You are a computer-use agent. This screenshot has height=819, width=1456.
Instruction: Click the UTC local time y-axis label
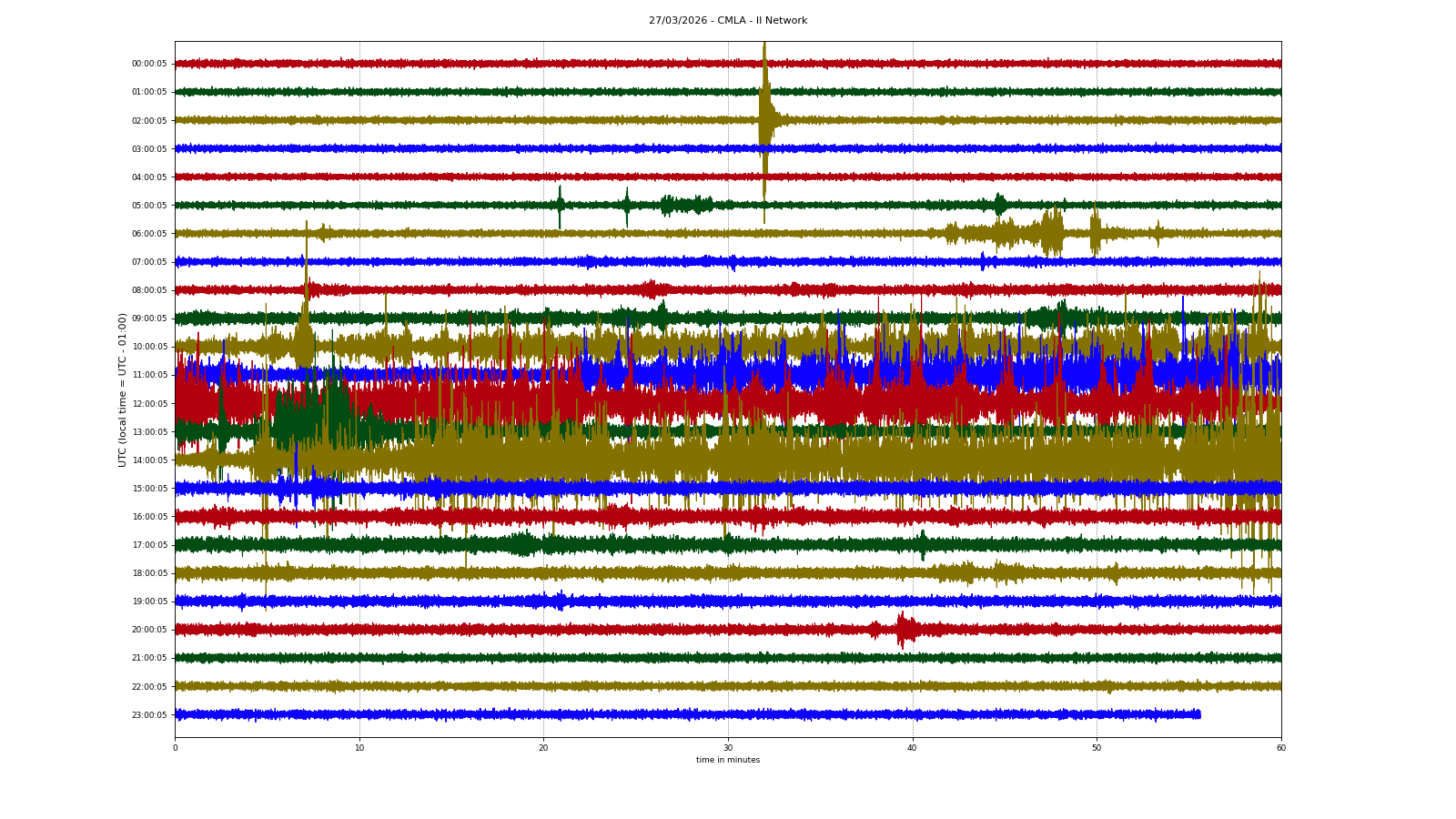tap(123, 389)
